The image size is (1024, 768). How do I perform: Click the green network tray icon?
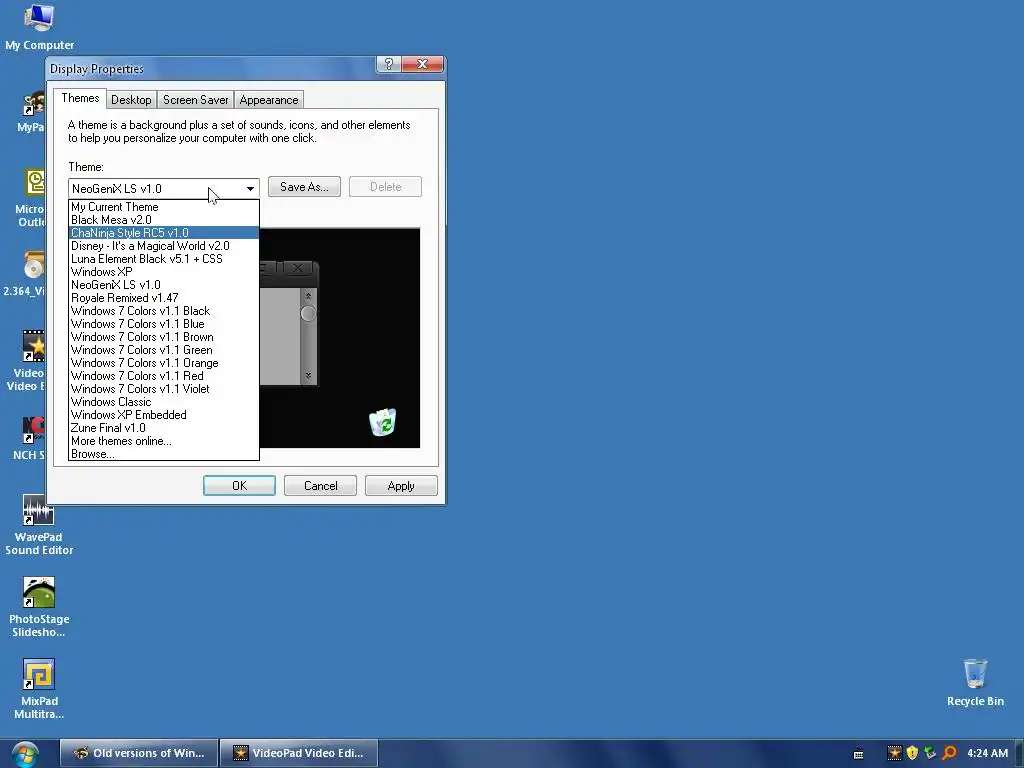(931, 753)
